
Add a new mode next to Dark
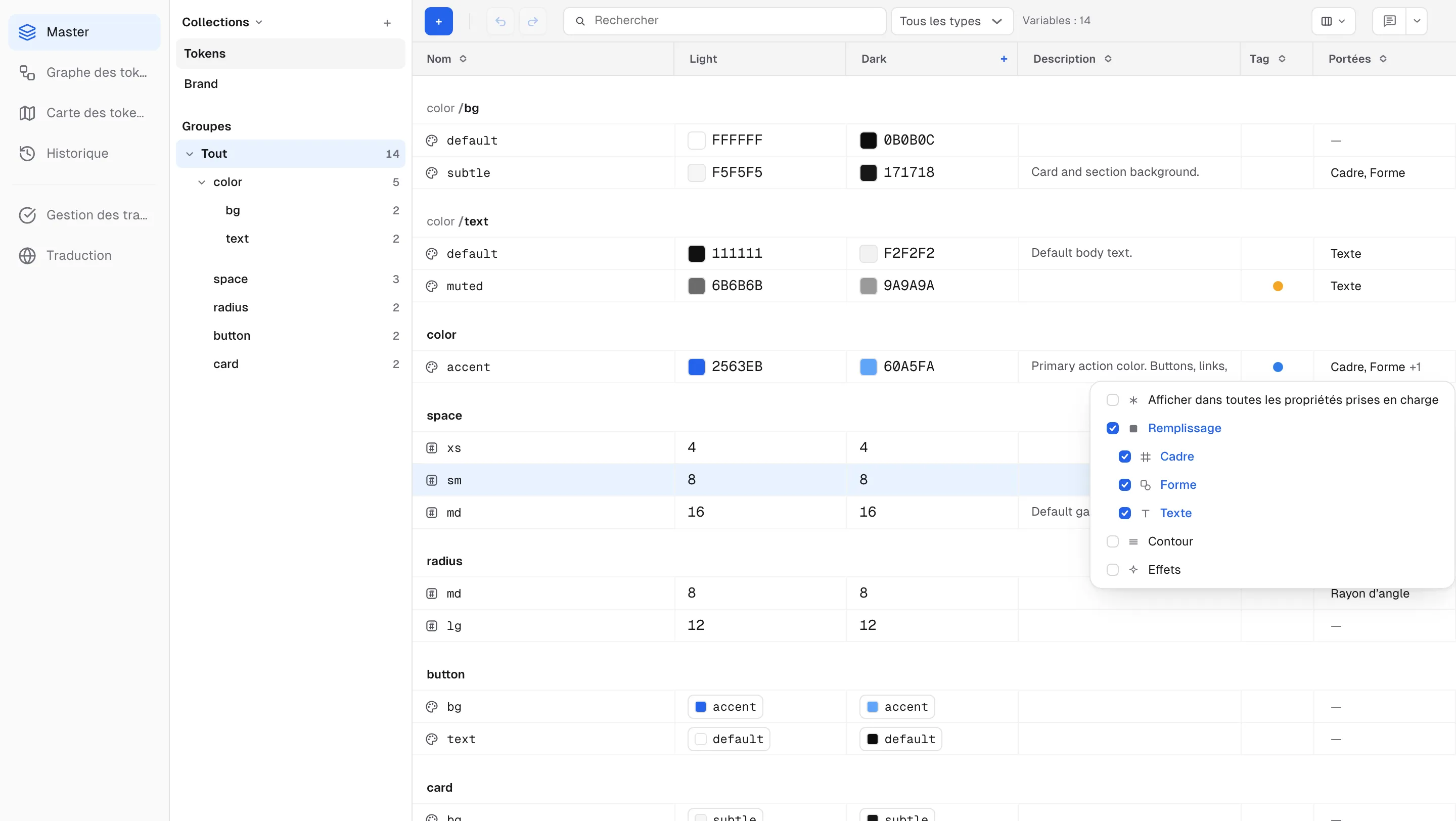click(x=1004, y=59)
